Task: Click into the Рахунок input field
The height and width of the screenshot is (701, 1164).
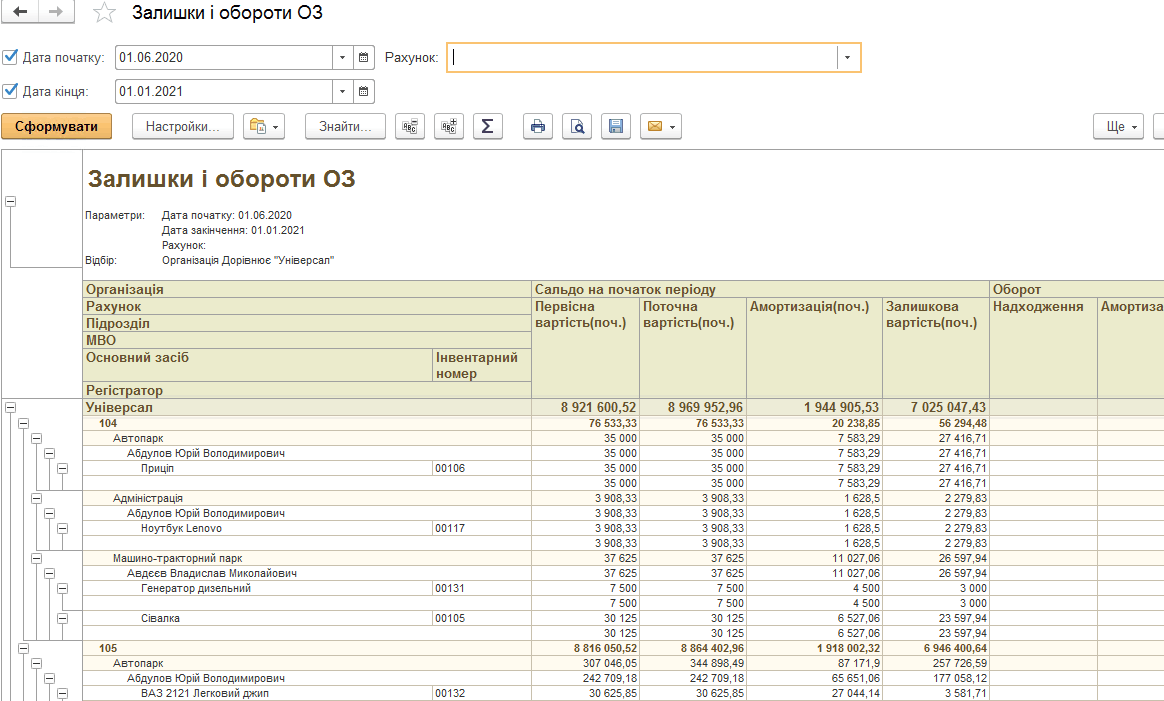Action: (643, 57)
